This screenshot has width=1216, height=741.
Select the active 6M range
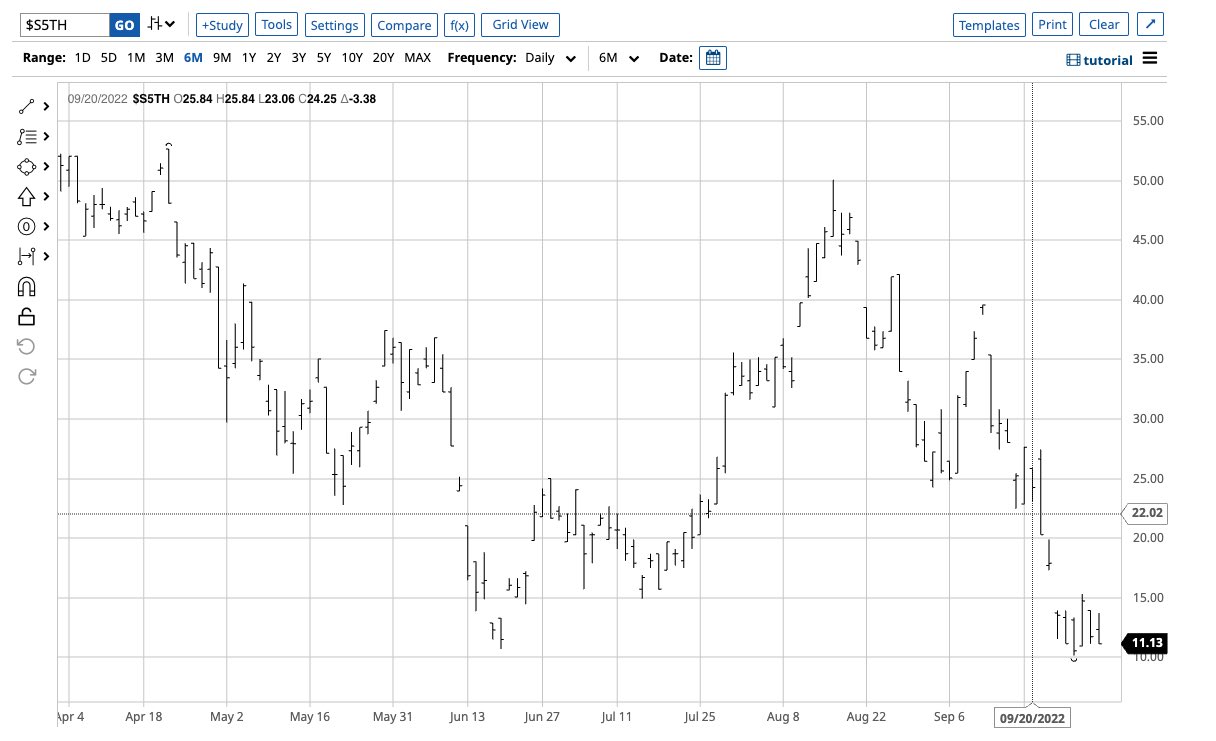193,58
